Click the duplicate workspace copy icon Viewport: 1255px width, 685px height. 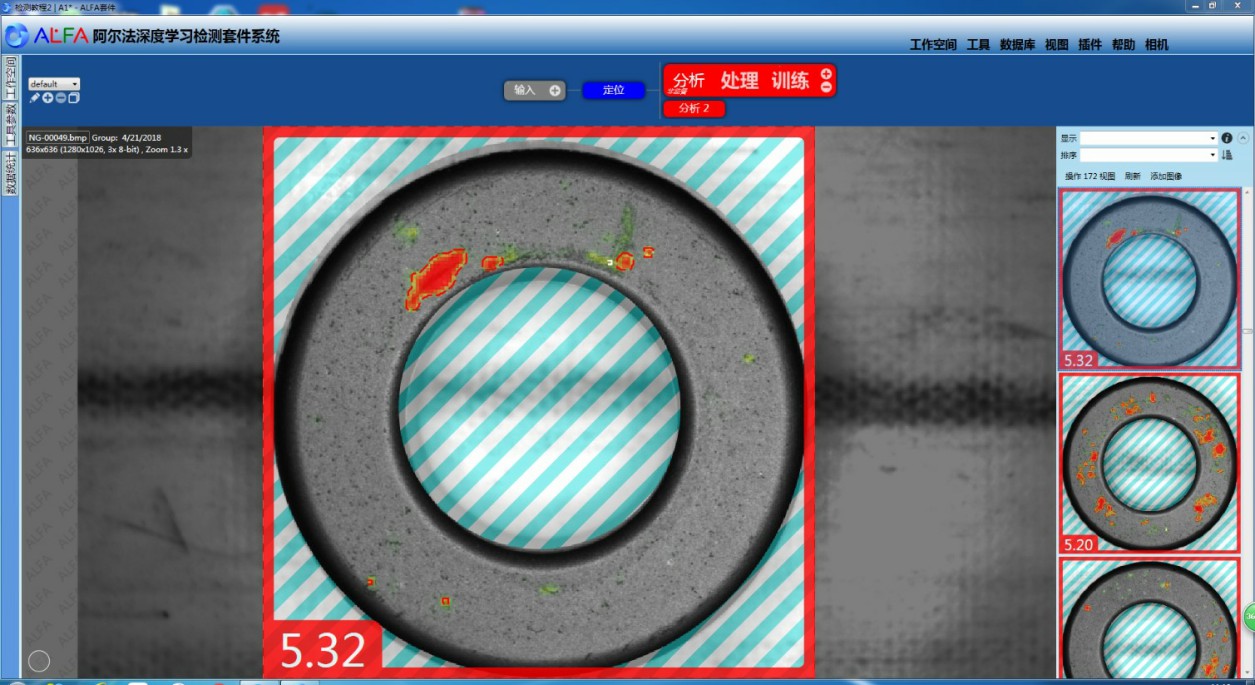(74, 98)
